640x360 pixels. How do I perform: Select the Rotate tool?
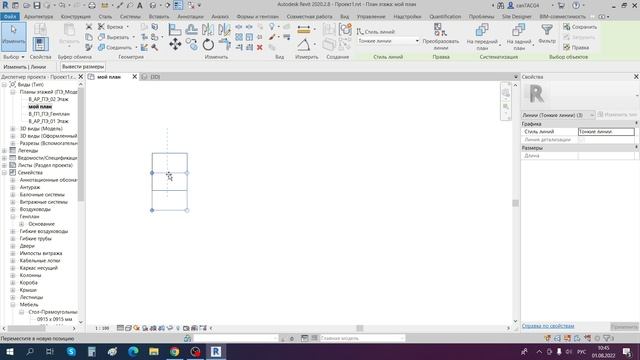[208, 44]
